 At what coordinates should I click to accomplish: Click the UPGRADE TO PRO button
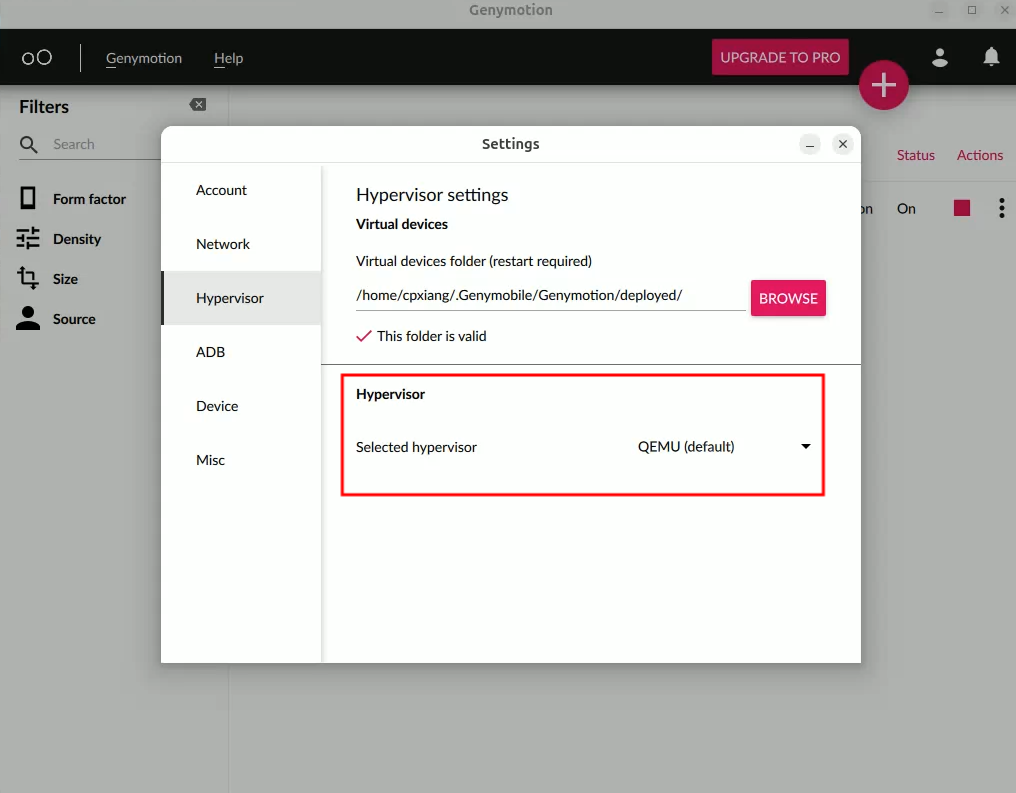(780, 57)
